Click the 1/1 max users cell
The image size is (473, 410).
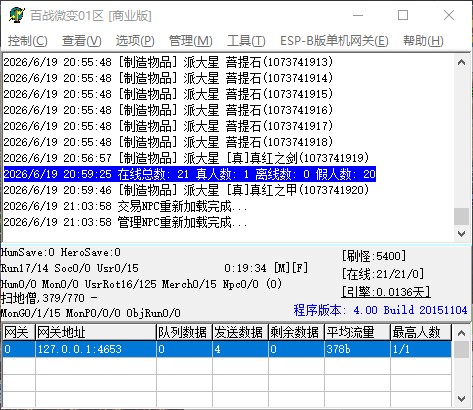click(x=421, y=349)
